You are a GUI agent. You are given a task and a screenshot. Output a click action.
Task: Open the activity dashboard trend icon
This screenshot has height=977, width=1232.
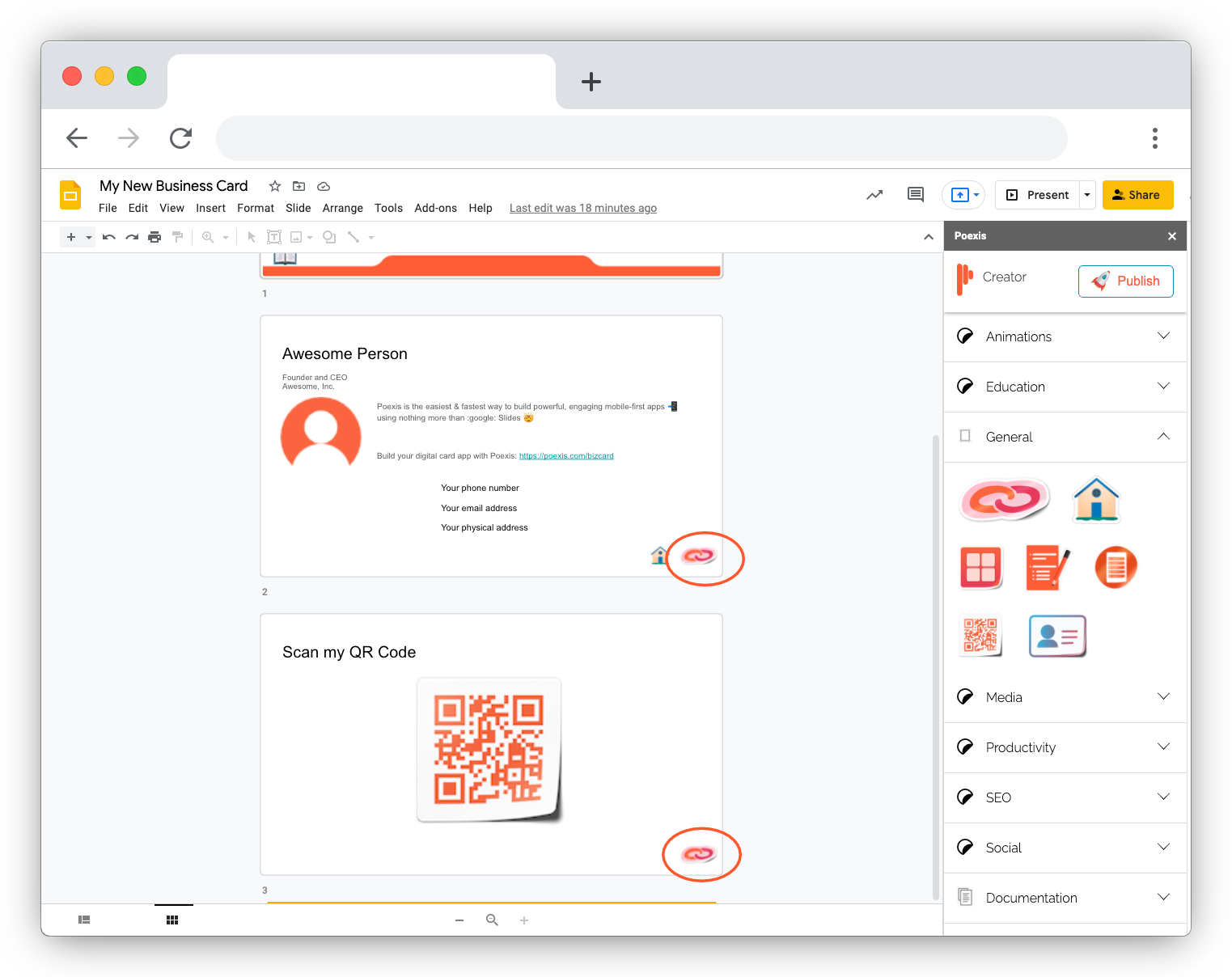coord(874,195)
